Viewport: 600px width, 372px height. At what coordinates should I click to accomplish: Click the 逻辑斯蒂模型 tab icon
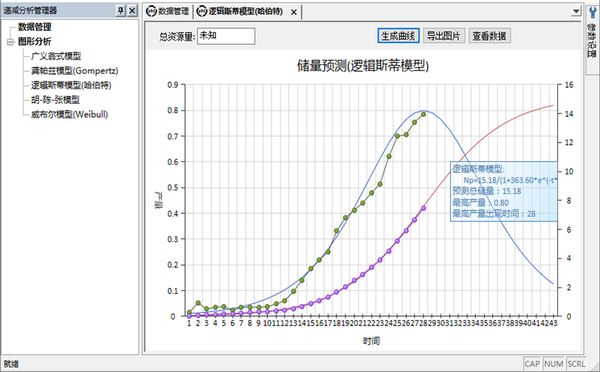coord(202,11)
